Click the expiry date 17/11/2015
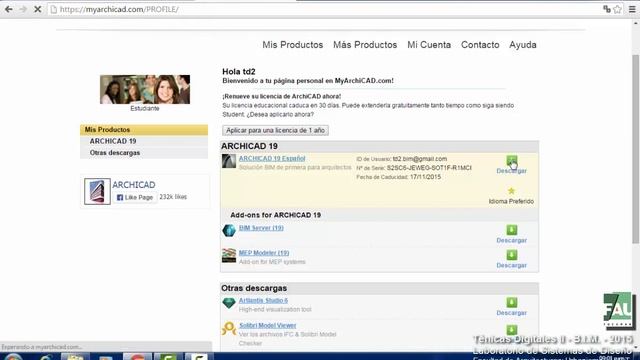Viewport: 640px width, 360px height. point(425,177)
